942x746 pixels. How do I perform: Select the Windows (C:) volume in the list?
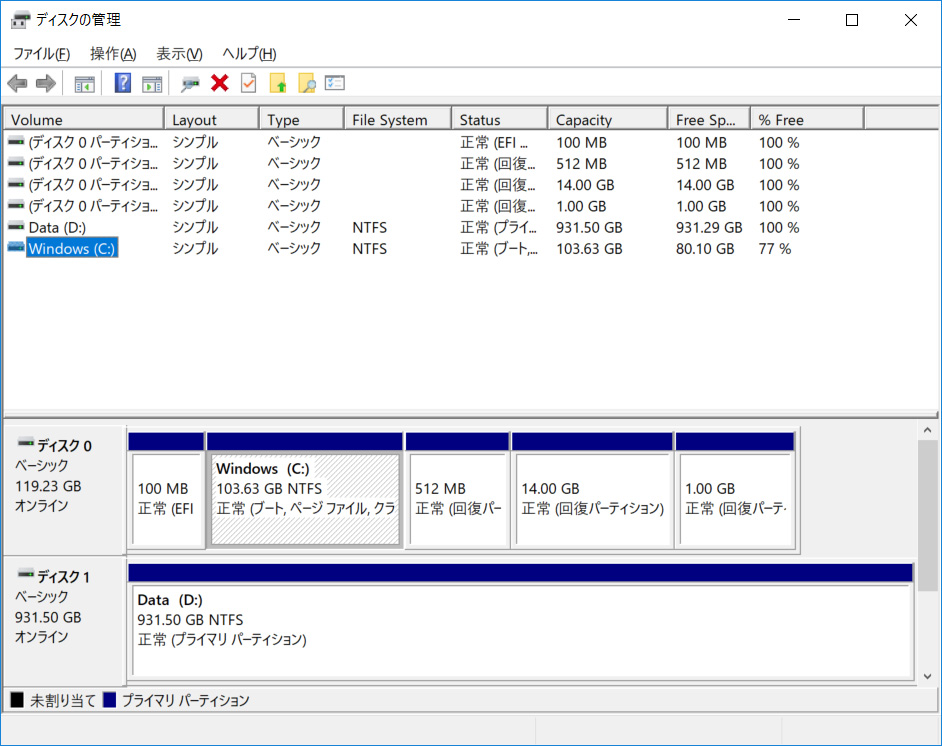click(72, 248)
